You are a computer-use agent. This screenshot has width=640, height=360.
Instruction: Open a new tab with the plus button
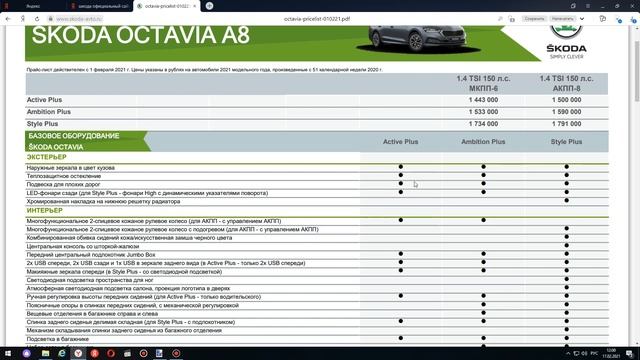click(x=209, y=6)
